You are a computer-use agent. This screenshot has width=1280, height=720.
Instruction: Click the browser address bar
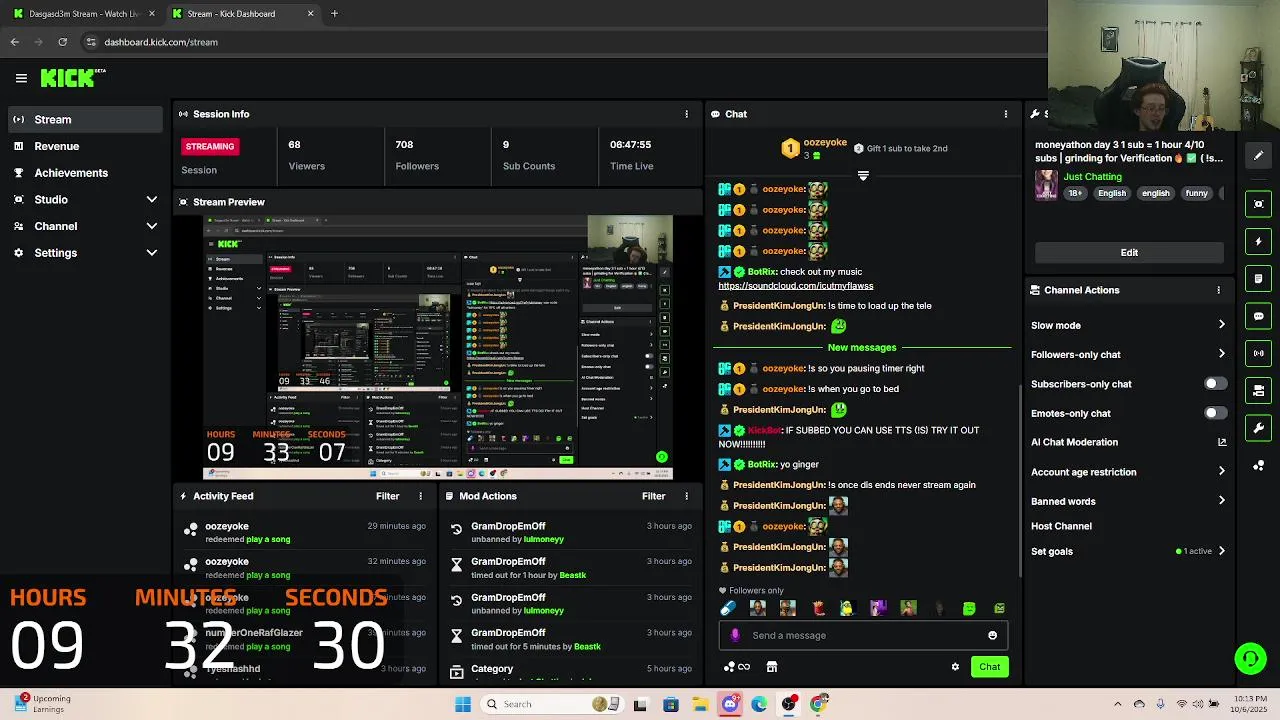tap(560, 42)
